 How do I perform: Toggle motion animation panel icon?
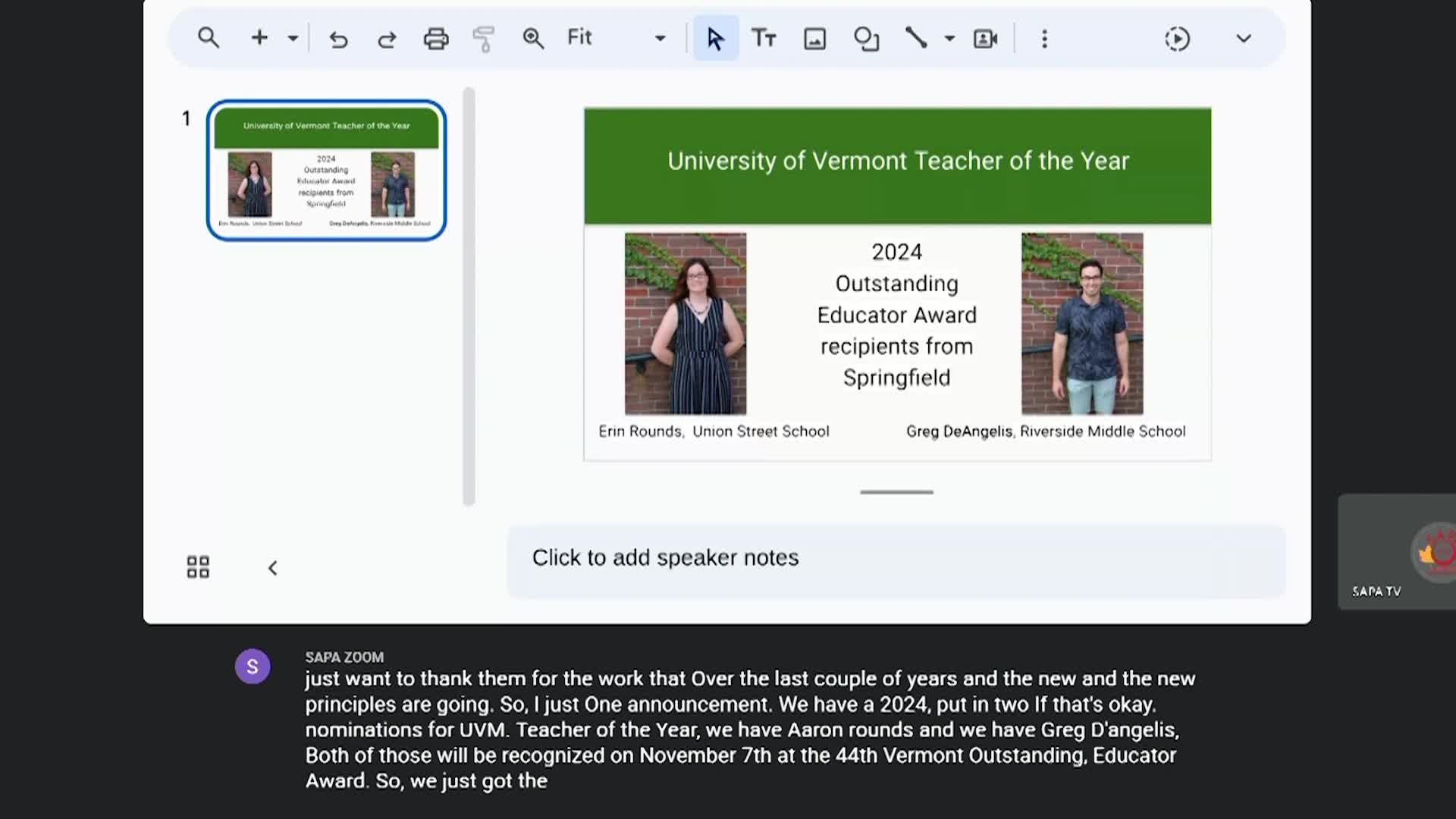click(x=1177, y=39)
